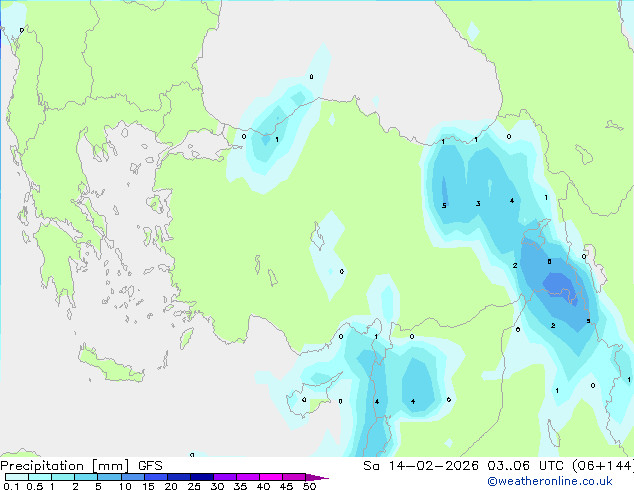
Task: Click the legend swatch between 20 and 25
Action: (x=179, y=477)
